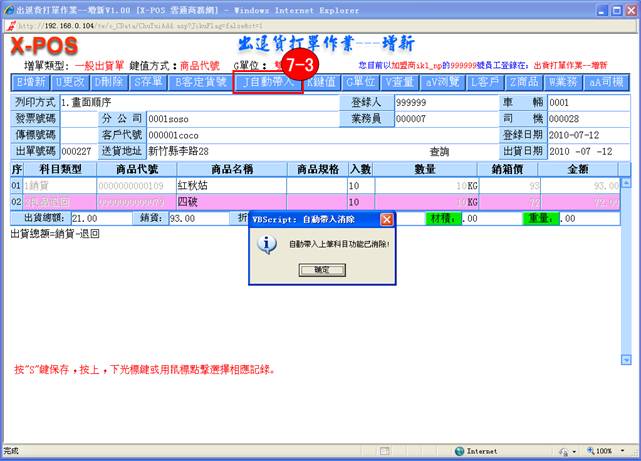Viewport: 641px width, 461px height.
Task: Open B客定貨號 customer item function
Action: tap(198, 82)
